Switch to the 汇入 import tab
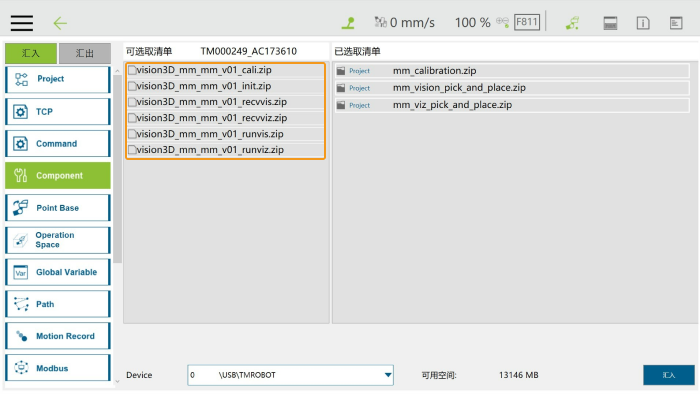The width and height of the screenshot is (700, 395). coord(31,53)
